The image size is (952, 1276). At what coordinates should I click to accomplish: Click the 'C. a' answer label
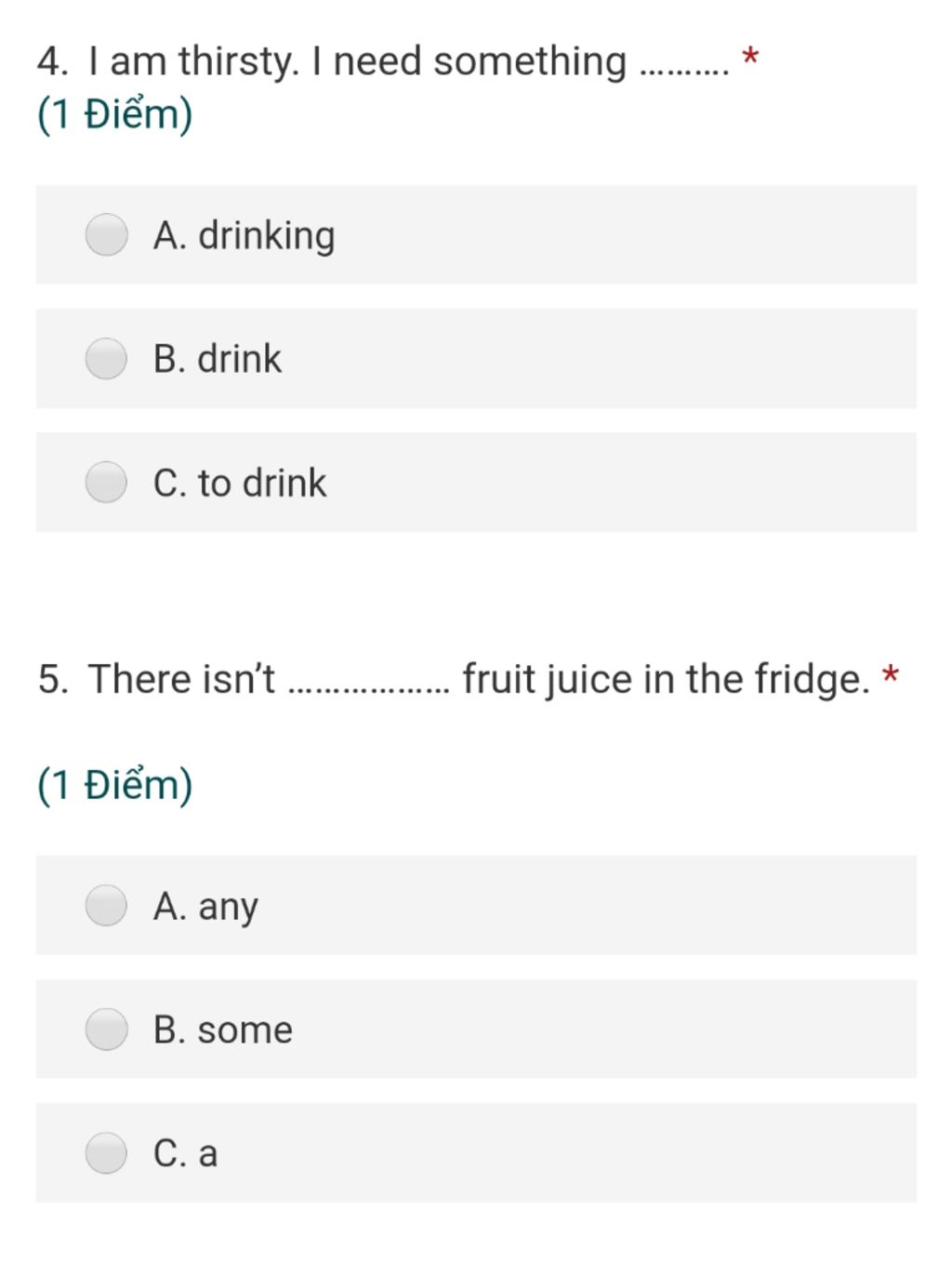pyautogui.click(x=185, y=1153)
